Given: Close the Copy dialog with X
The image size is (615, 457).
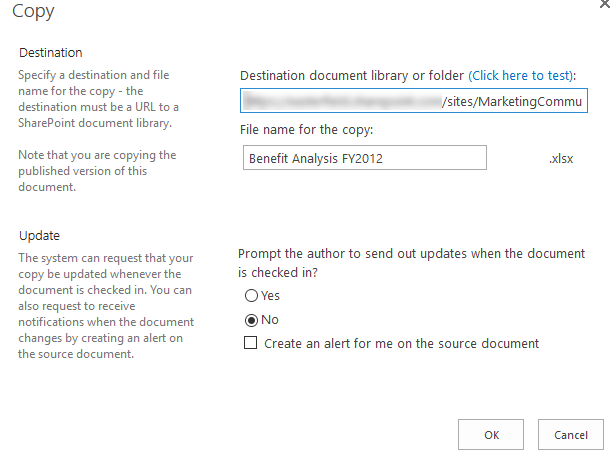Looking at the screenshot, I should pos(605,4).
